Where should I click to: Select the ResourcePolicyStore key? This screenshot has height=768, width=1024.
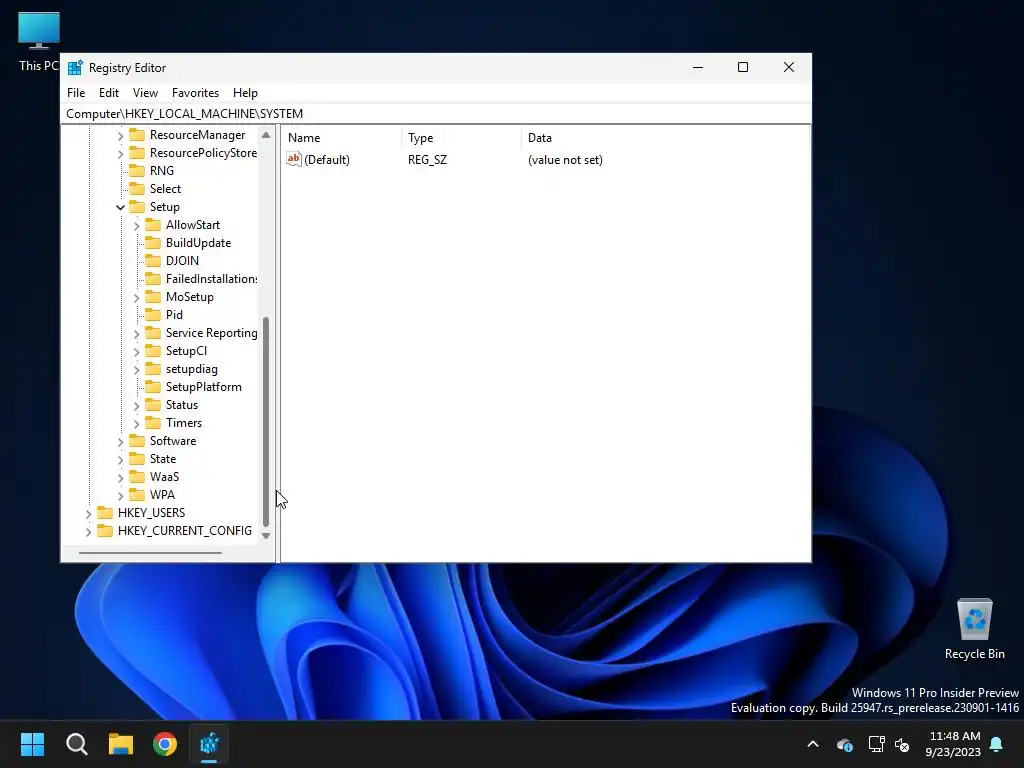coord(203,153)
